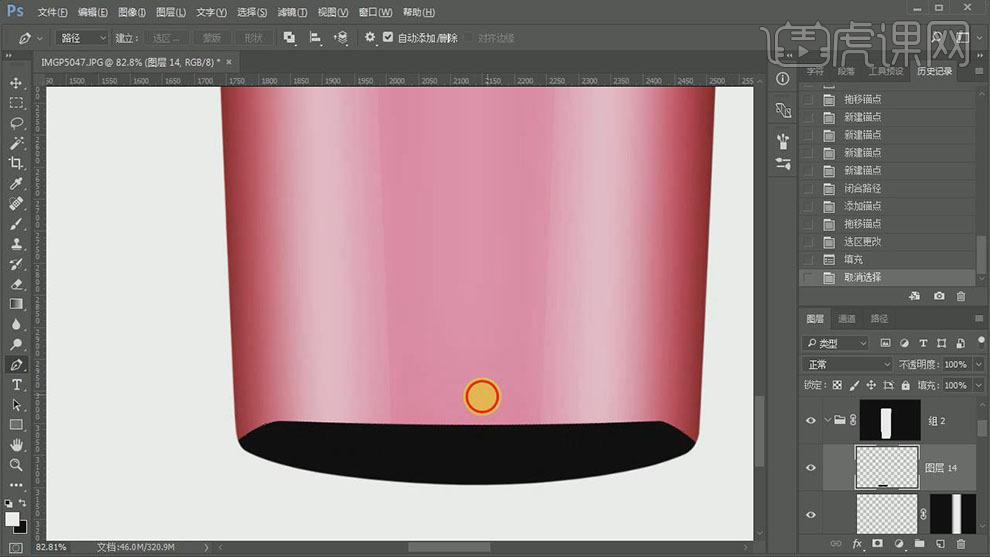Select the Hand tool
This screenshot has height=557, width=990.
16,445
